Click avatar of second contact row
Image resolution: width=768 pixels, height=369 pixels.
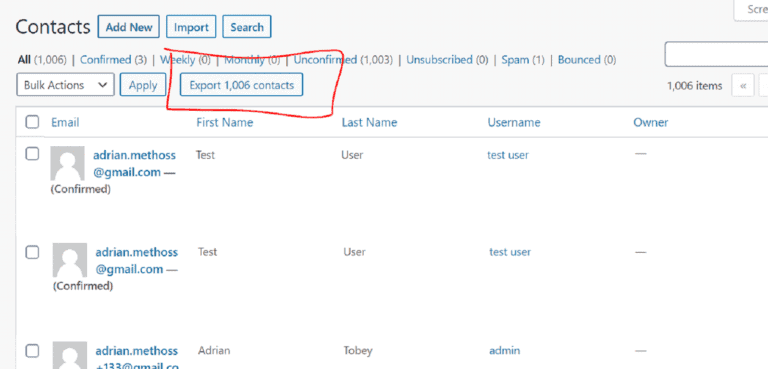click(x=70, y=260)
